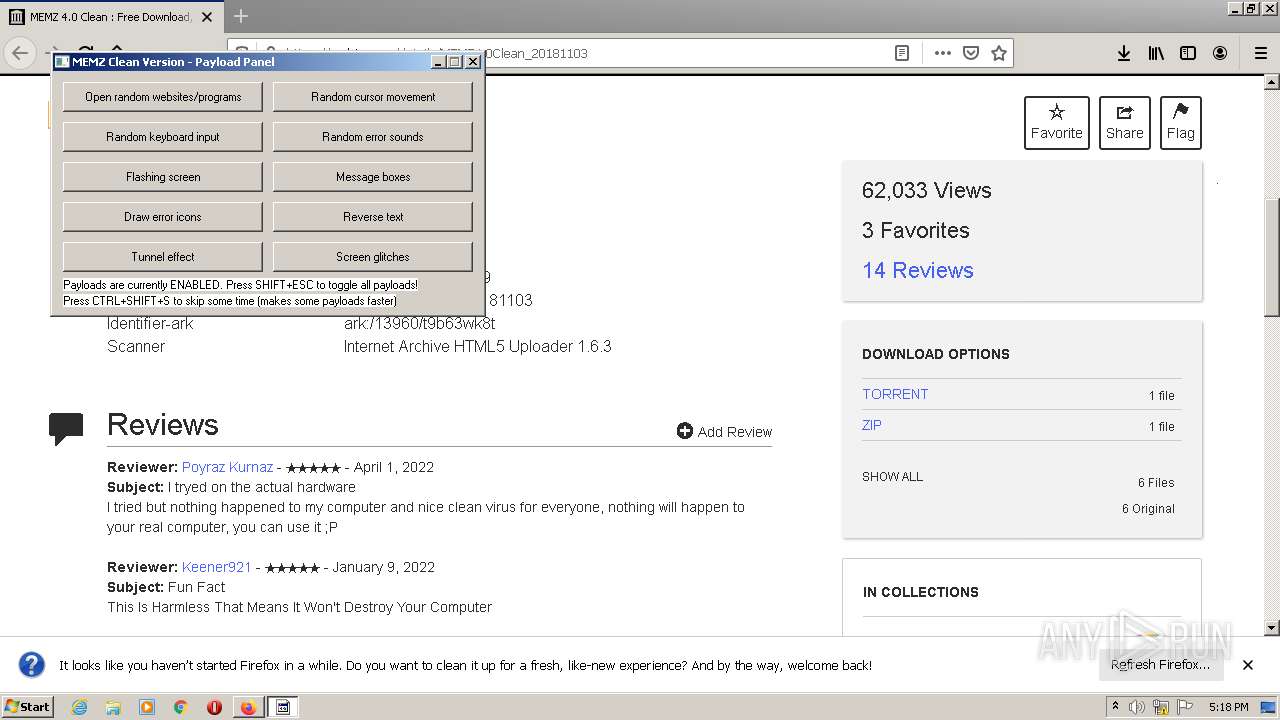The width and height of the screenshot is (1280, 720).
Task: Click the '6 Original' files text
Action: (1148, 509)
